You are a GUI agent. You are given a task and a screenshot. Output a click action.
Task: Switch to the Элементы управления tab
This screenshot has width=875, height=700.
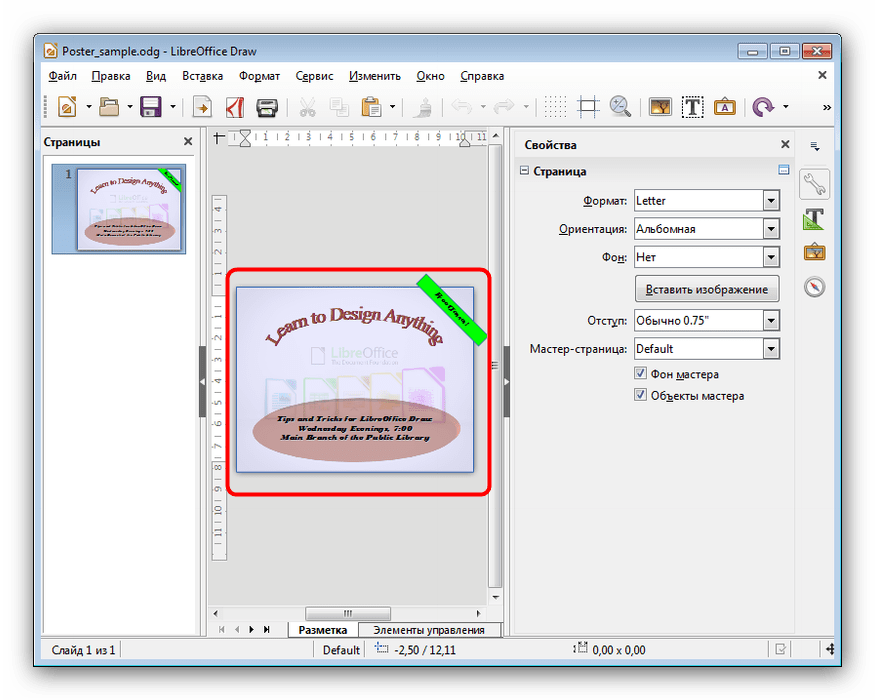[428, 630]
